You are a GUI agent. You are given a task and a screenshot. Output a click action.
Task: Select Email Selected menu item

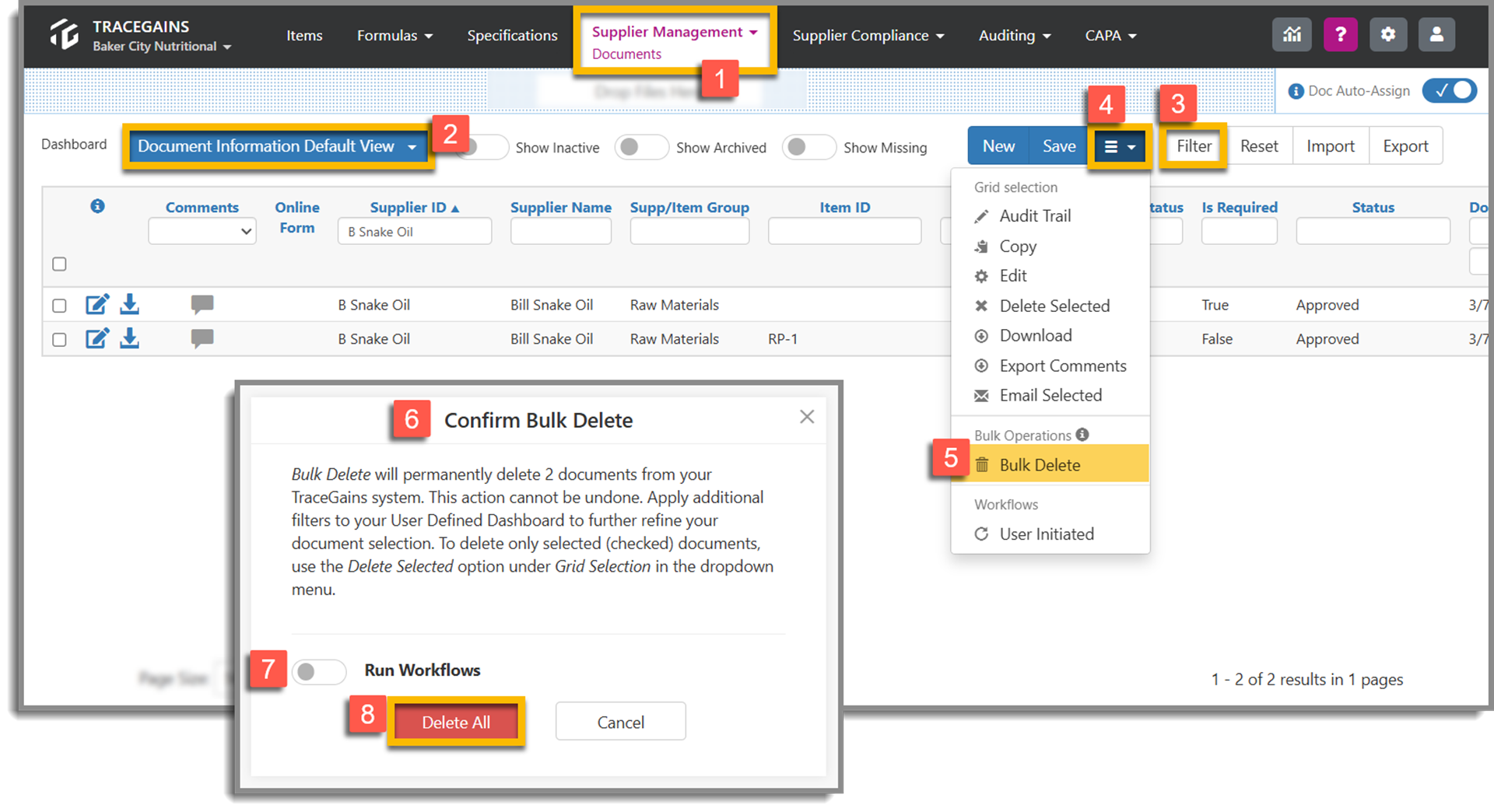click(x=1050, y=396)
